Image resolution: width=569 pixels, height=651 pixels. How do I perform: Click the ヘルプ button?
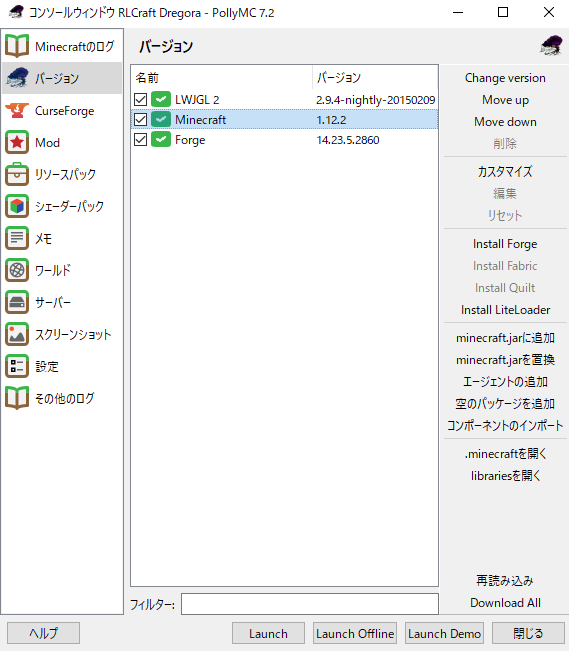coord(43,633)
